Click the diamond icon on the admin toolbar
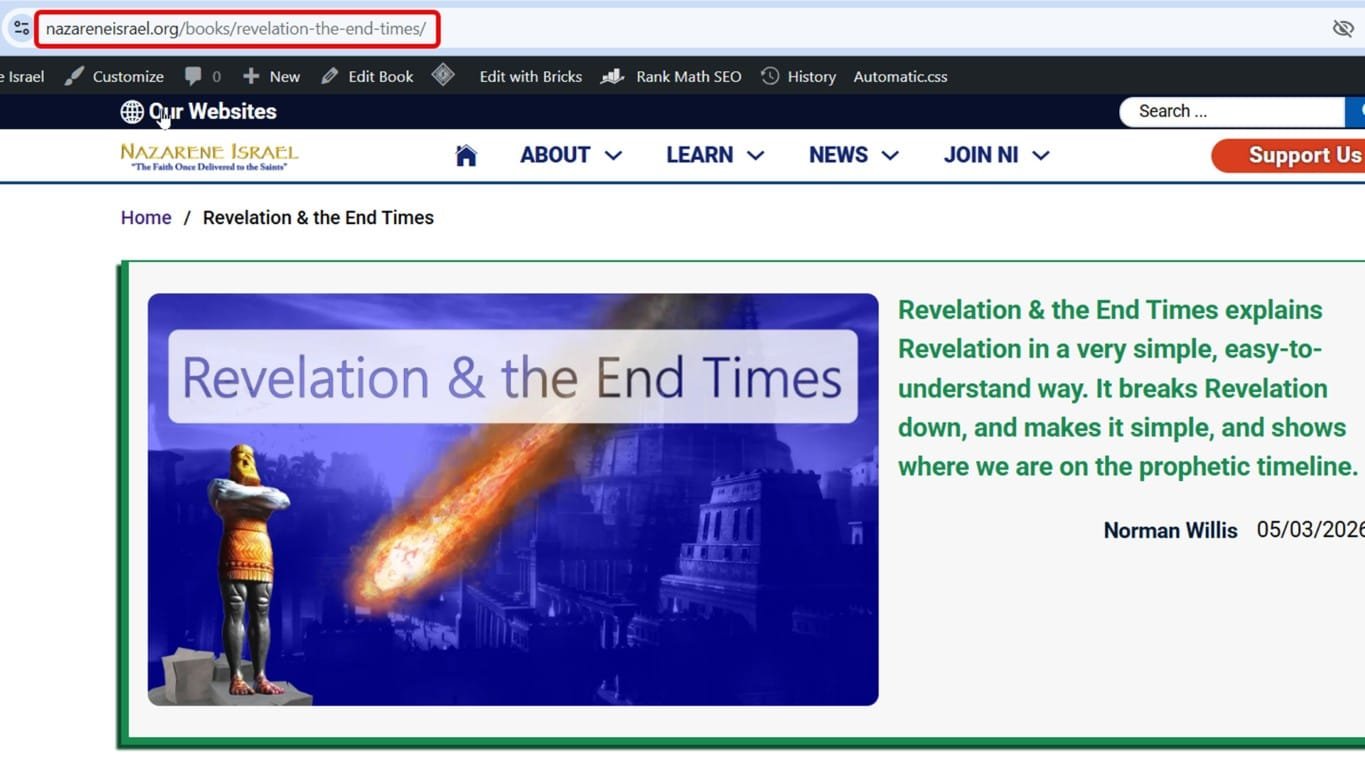 tap(443, 75)
